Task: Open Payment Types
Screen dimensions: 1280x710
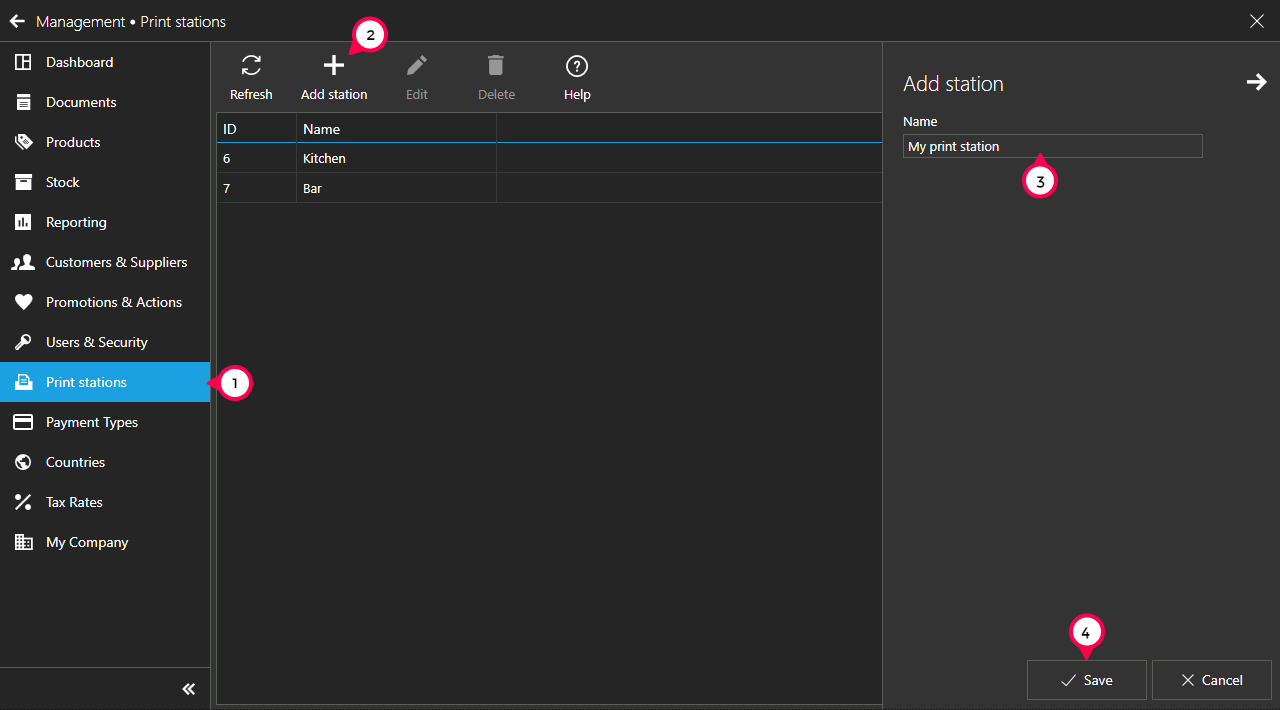Action: tap(105, 422)
